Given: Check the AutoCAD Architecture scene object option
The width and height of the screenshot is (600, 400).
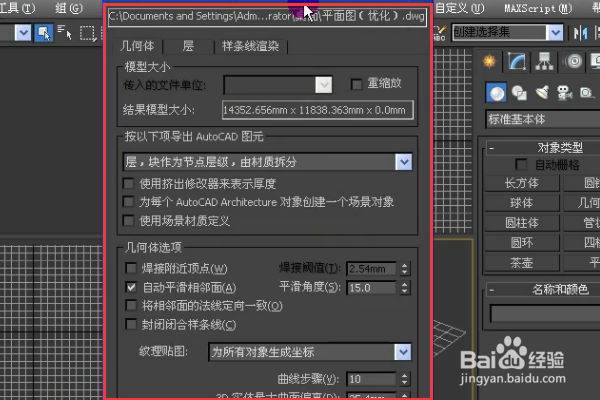Looking at the screenshot, I should tap(128, 202).
